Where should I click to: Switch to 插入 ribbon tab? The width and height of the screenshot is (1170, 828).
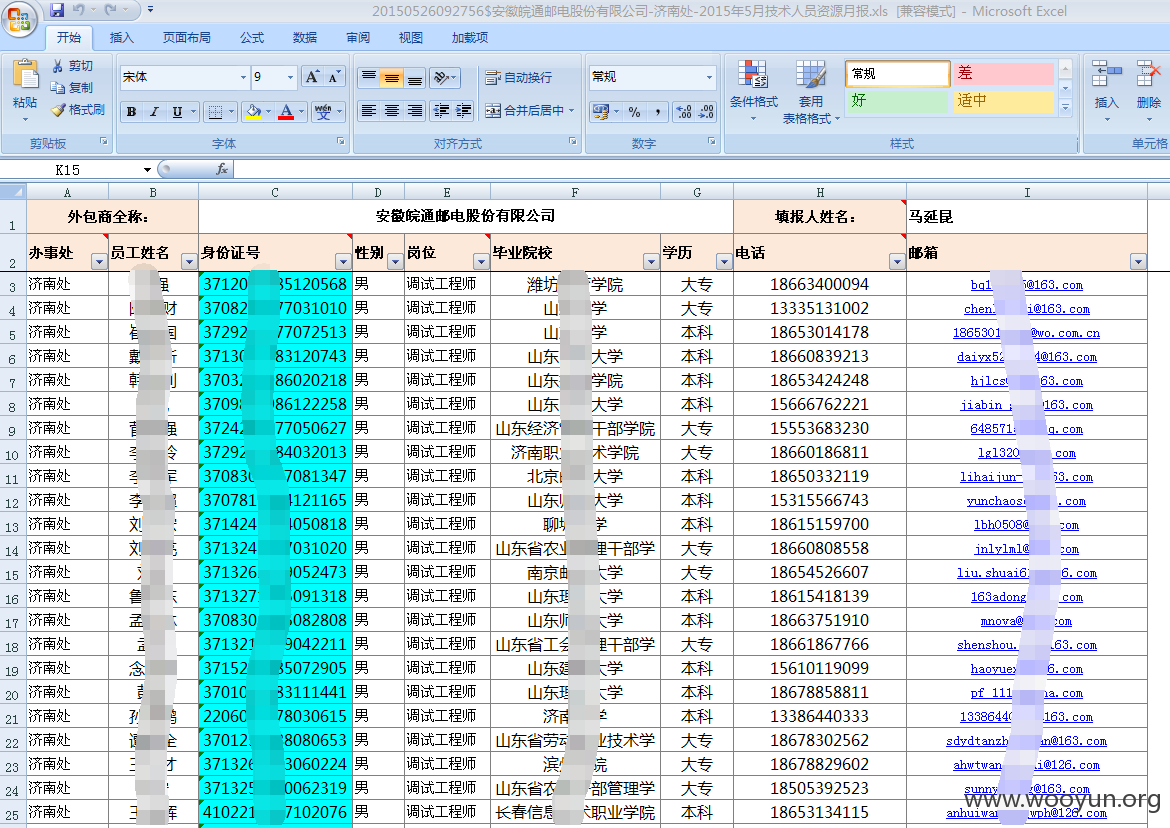coord(122,37)
